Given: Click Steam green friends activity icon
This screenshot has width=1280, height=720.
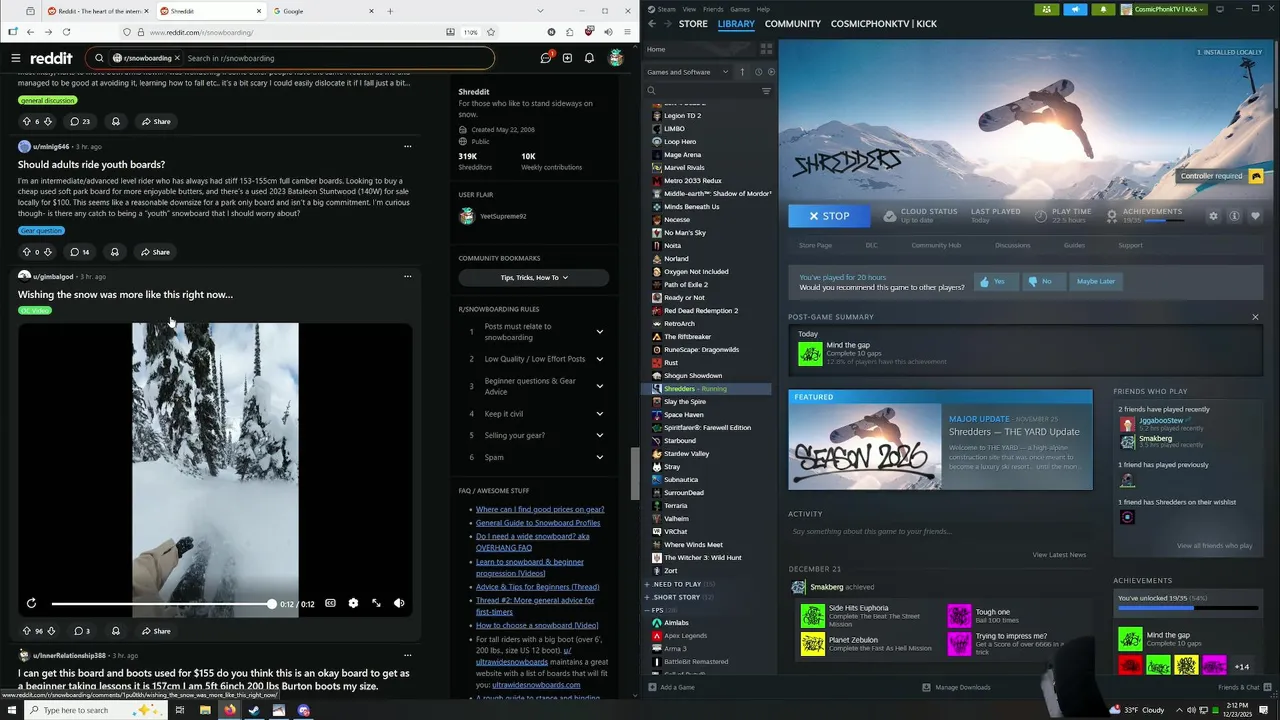Looking at the screenshot, I should click(1046, 9).
